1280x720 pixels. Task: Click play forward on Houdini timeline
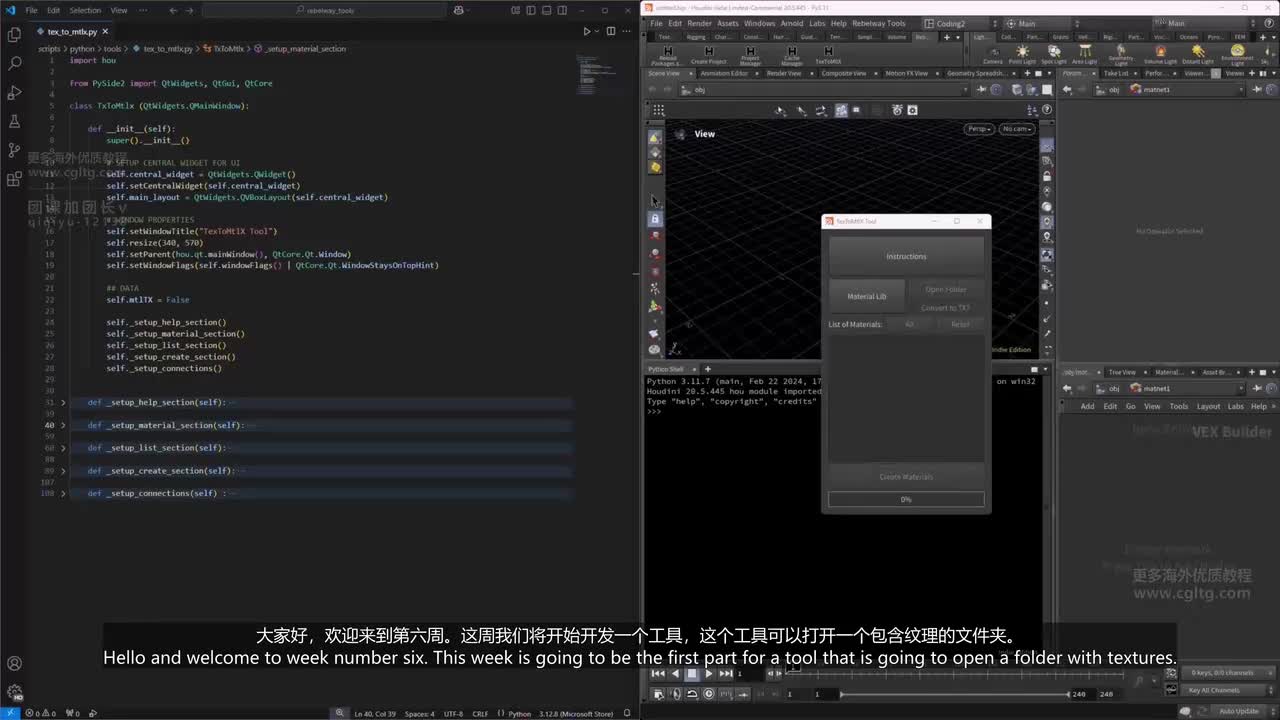click(708, 674)
